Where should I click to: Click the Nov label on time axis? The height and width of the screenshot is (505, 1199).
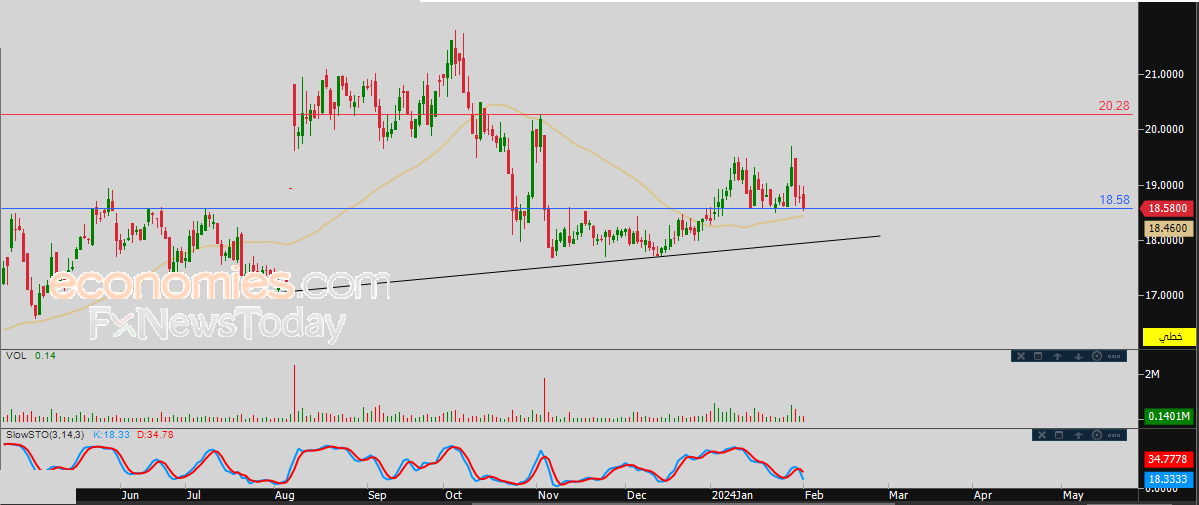(547, 495)
